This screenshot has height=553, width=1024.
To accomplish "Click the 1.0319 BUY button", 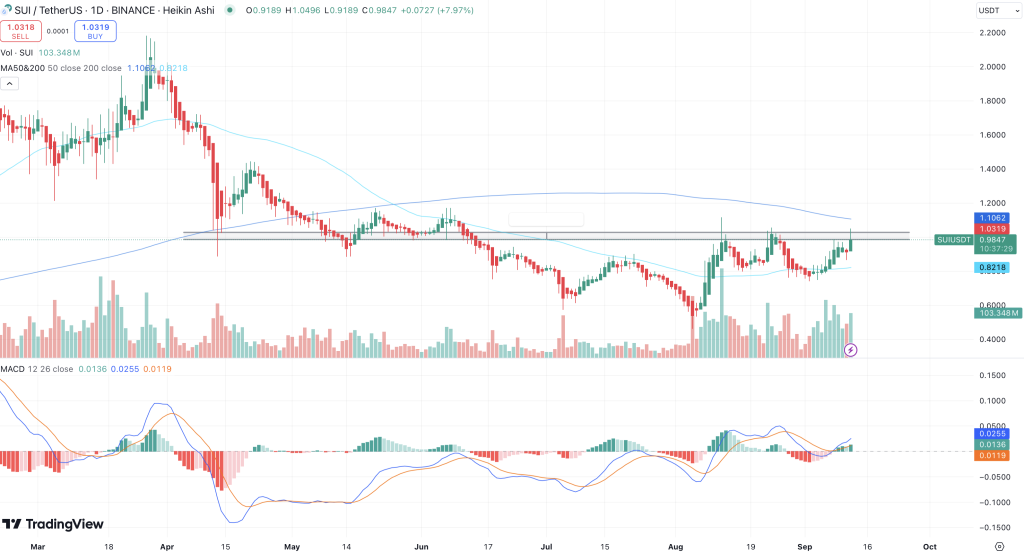I will tap(95, 31).
